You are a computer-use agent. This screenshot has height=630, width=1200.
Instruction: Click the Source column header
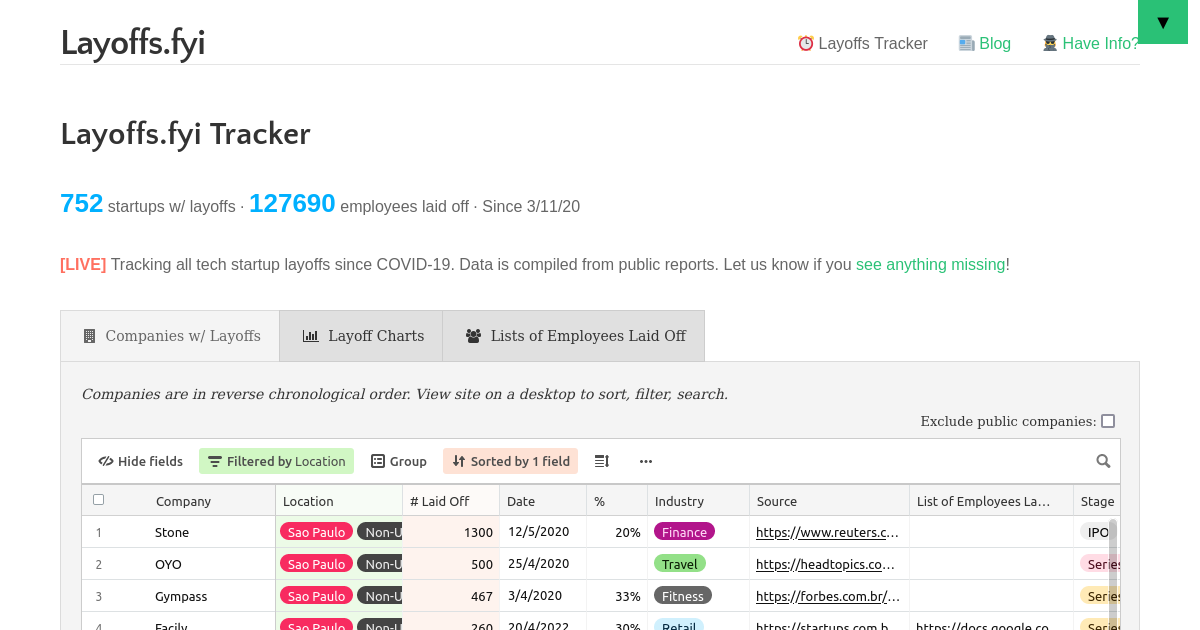coord(829,501)
